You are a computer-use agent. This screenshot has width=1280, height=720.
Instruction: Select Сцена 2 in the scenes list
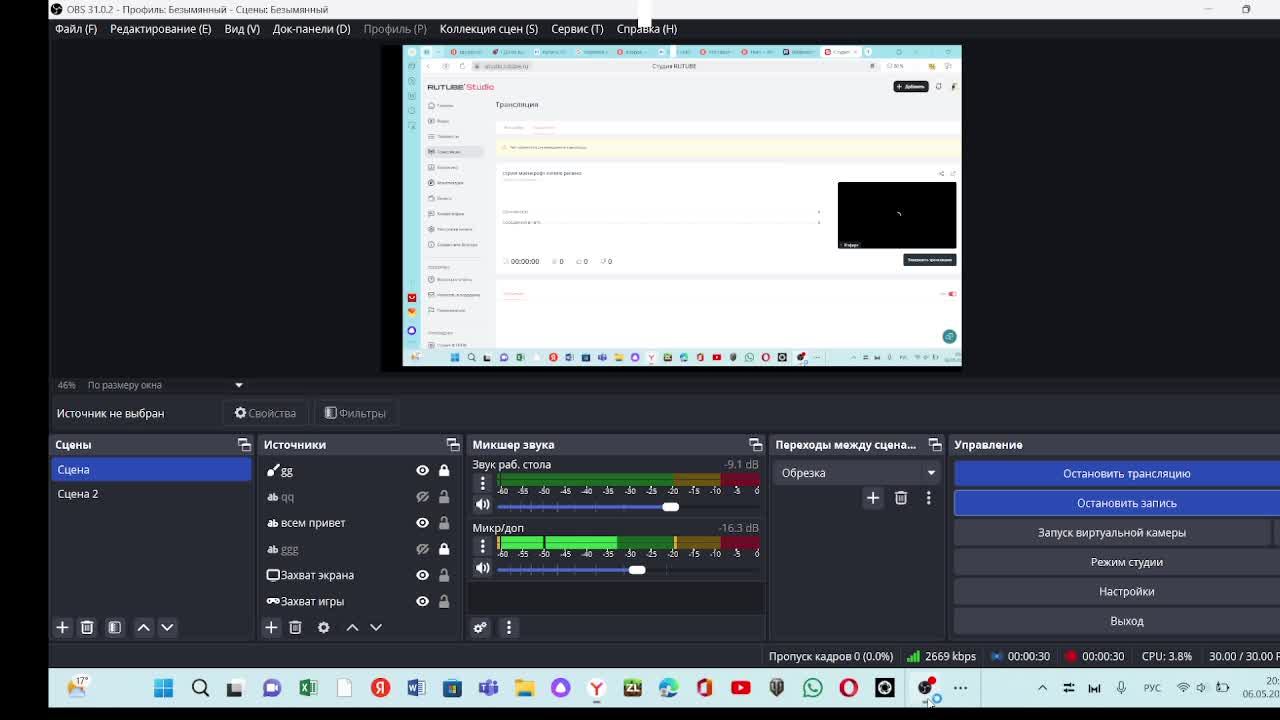(x=151, y=494)
